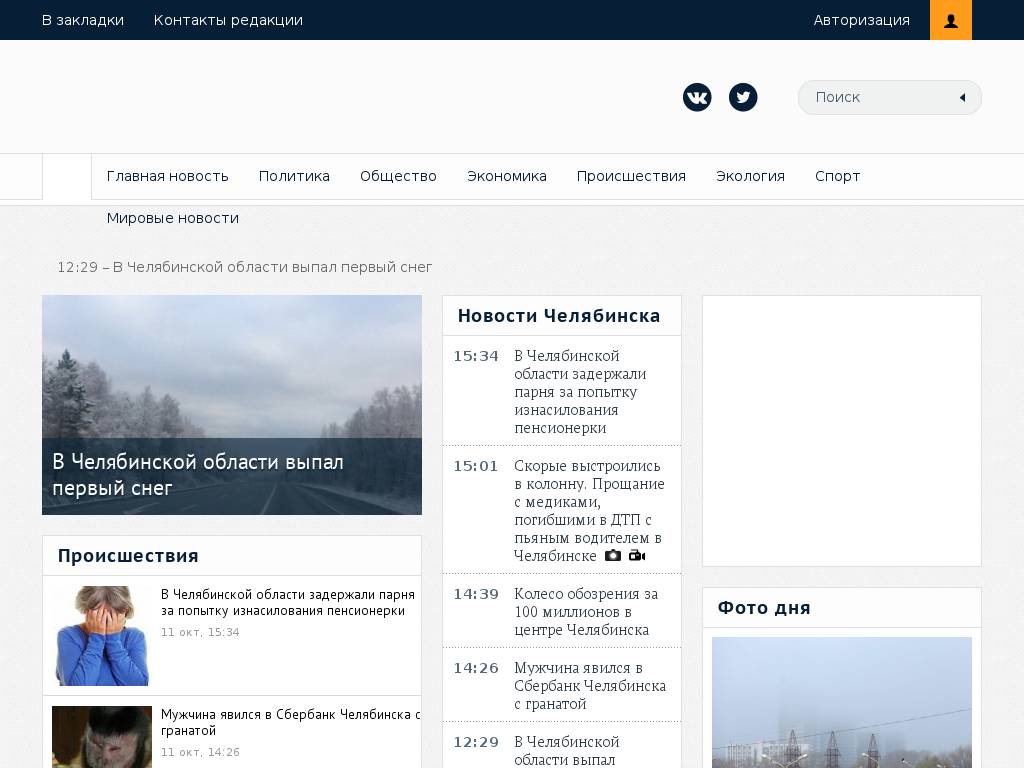Open the Политика section

tap(294, 176)
